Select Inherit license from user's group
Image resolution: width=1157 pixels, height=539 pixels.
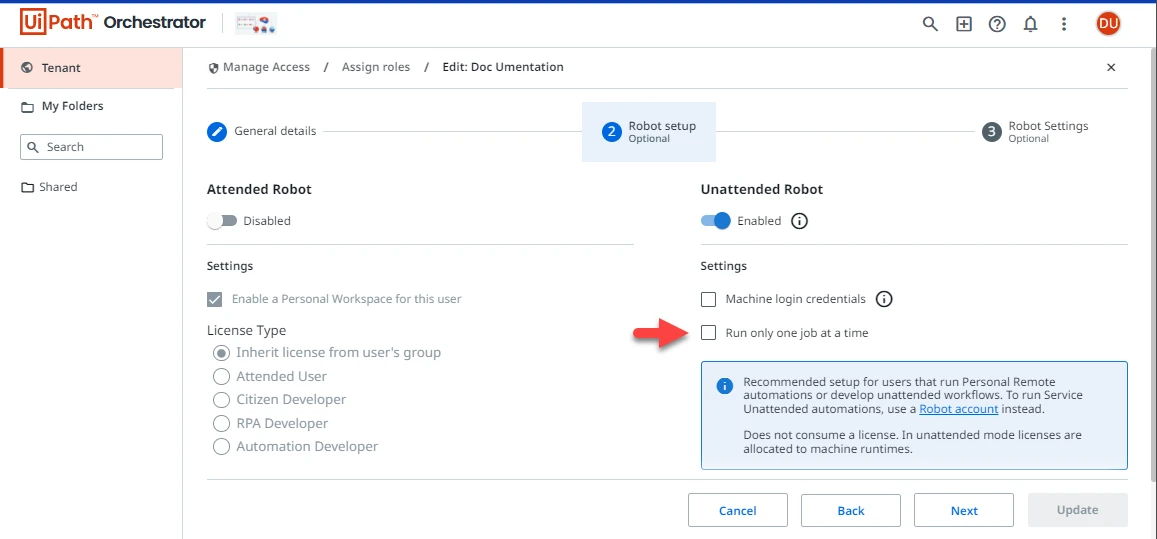tap(221, 353)
